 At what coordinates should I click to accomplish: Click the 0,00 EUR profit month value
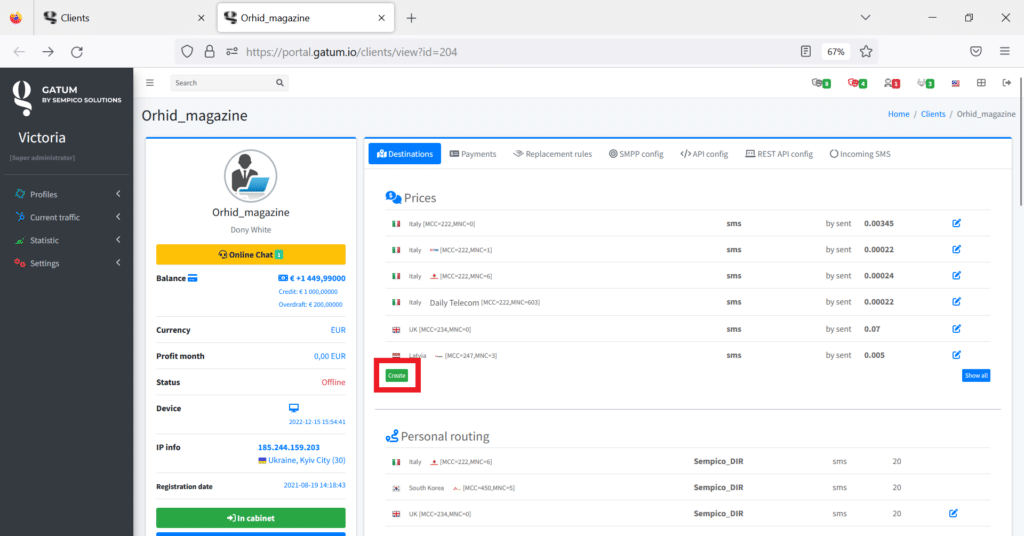point(330,356)
